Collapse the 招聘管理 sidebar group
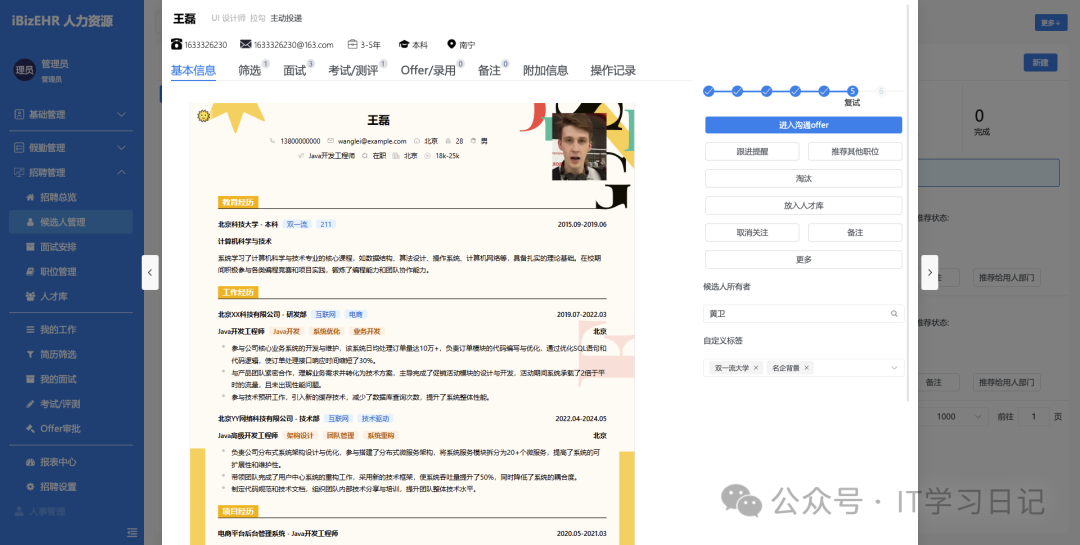The width and height of the screenshot is (1080, 545). 121,173
